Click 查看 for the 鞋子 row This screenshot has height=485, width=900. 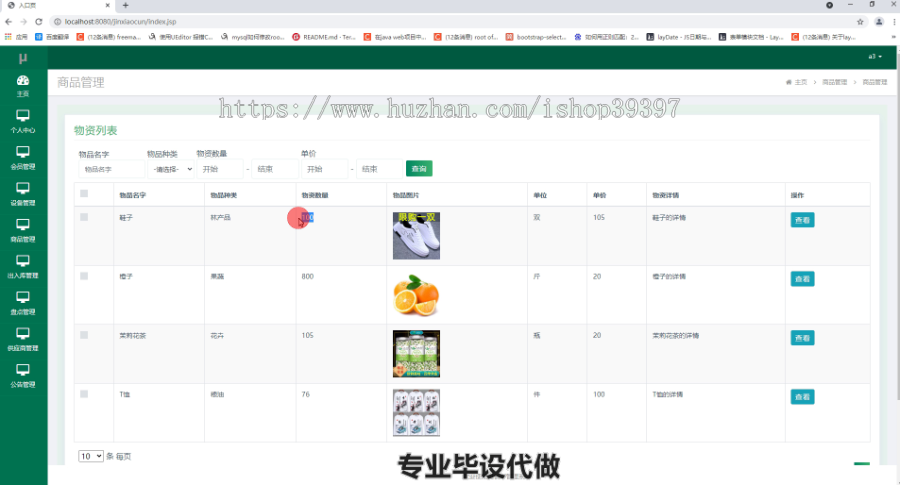[x=802, y=220]
